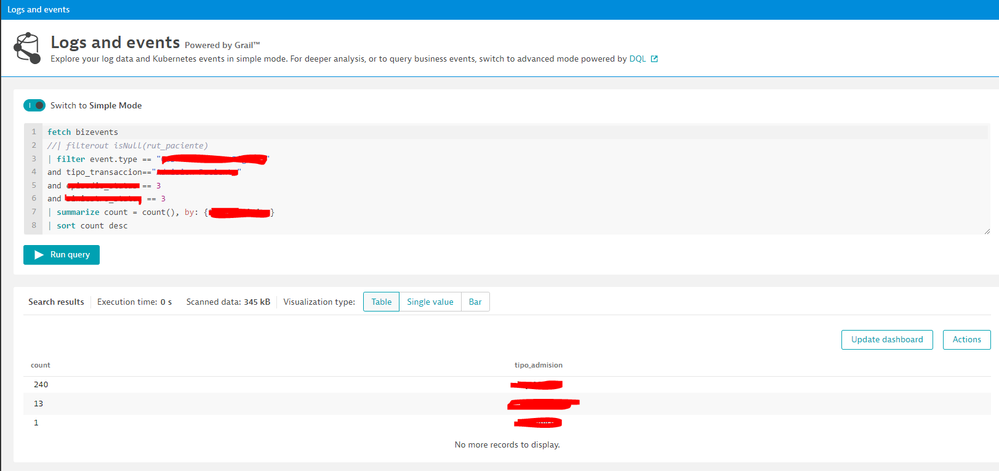999x471 pixels.
Task: Select the Table visualization type
Action: 381,302
